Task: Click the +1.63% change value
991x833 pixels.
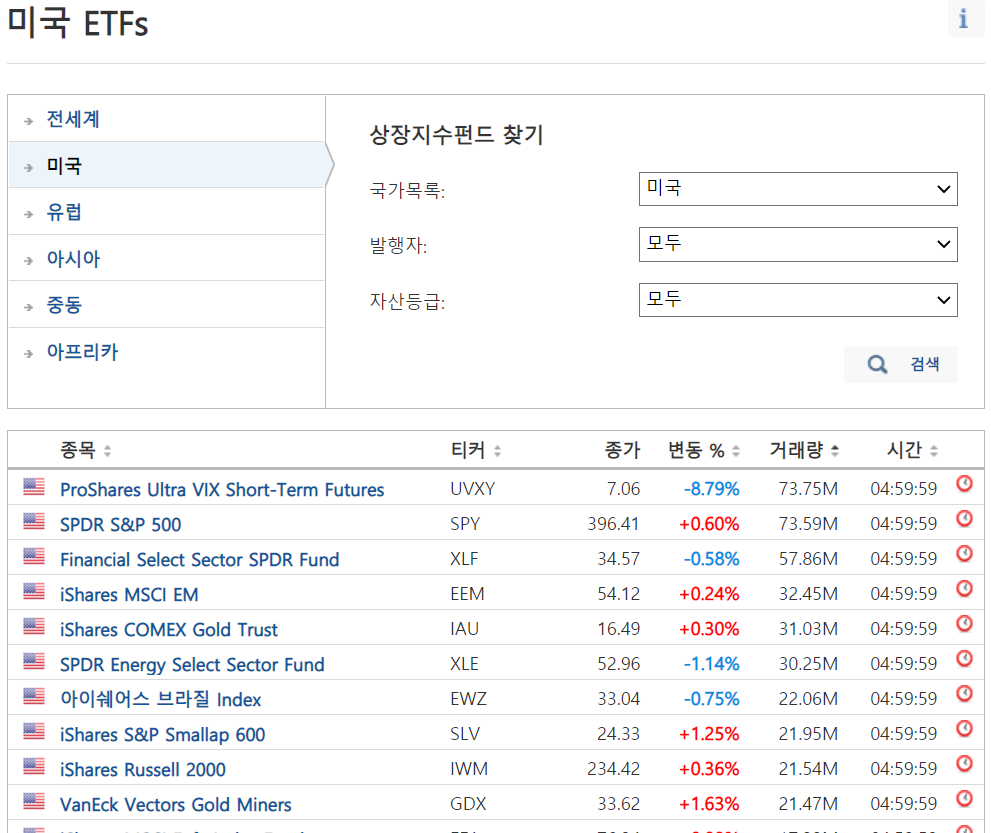Action: (x=709, y=804)
